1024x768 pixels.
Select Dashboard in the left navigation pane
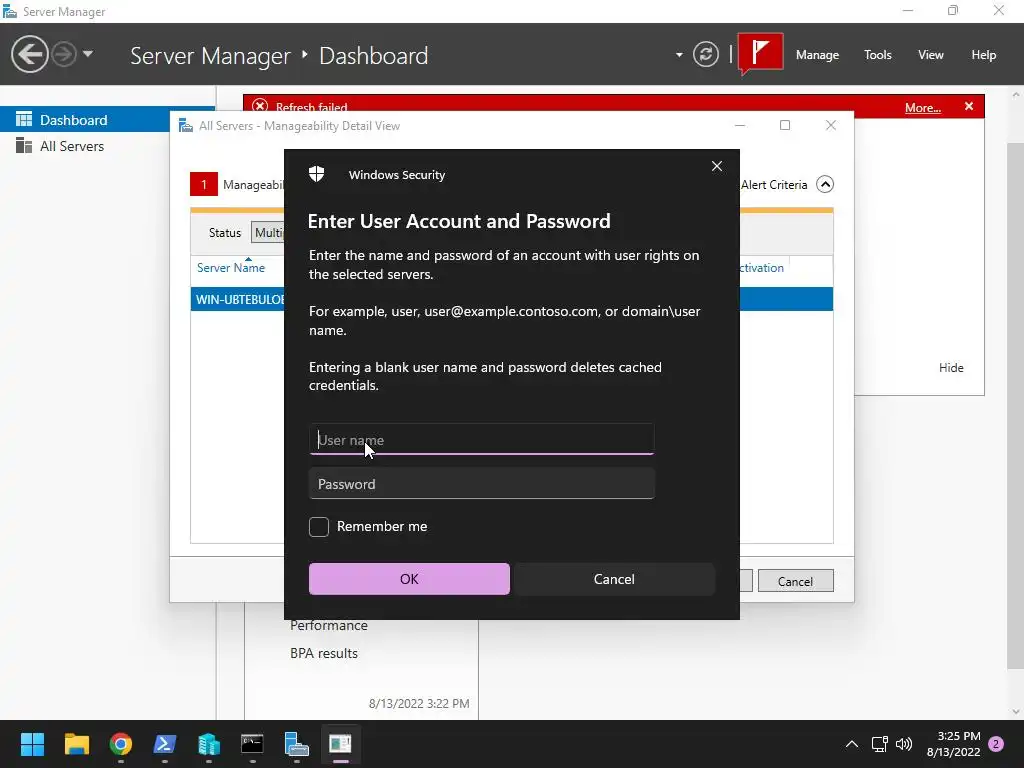[x=85, y=120]
